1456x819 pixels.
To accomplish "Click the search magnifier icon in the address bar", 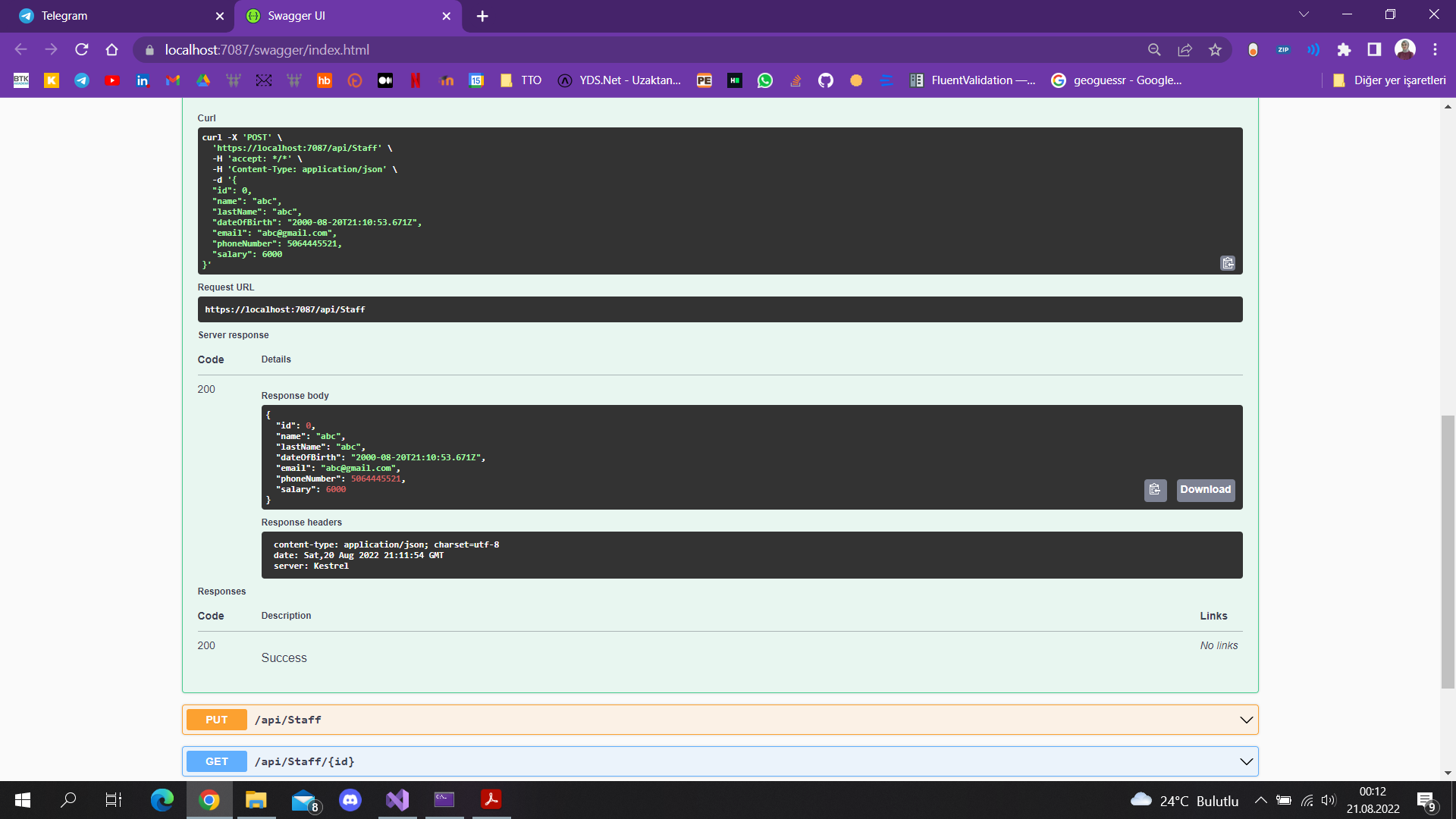I will (1154, 49).
